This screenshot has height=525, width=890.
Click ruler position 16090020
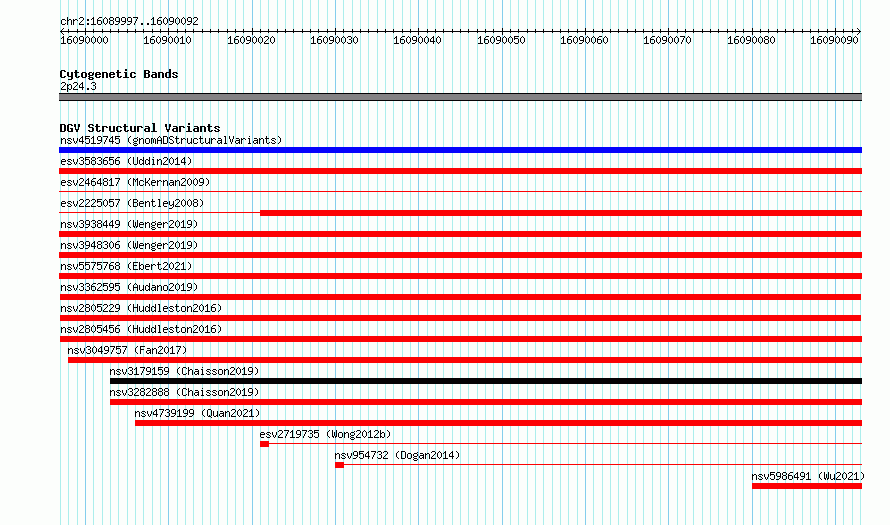click(251, 40)
